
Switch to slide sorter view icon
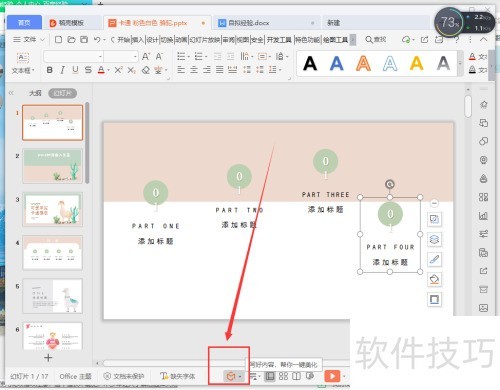tap(283, 376)
